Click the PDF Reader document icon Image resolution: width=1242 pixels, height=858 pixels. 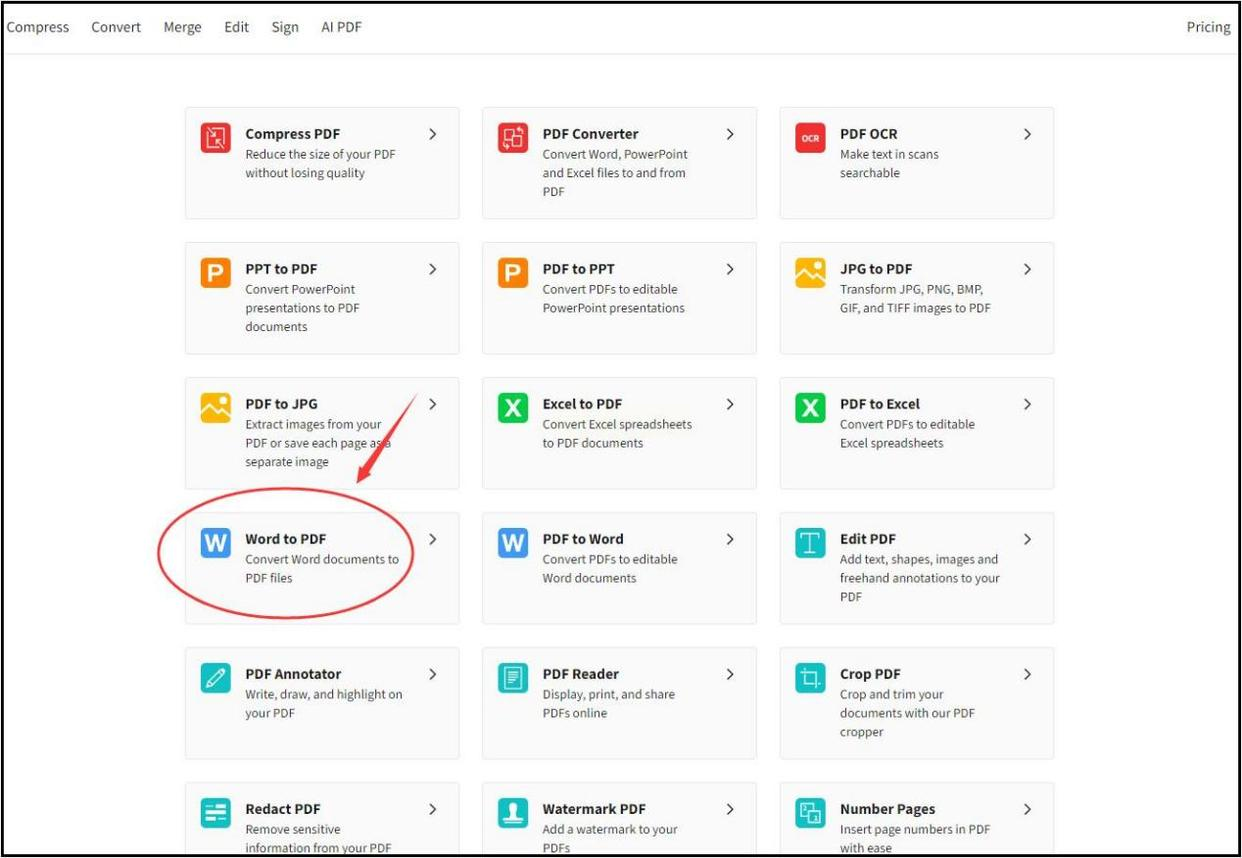coord(513,678)
